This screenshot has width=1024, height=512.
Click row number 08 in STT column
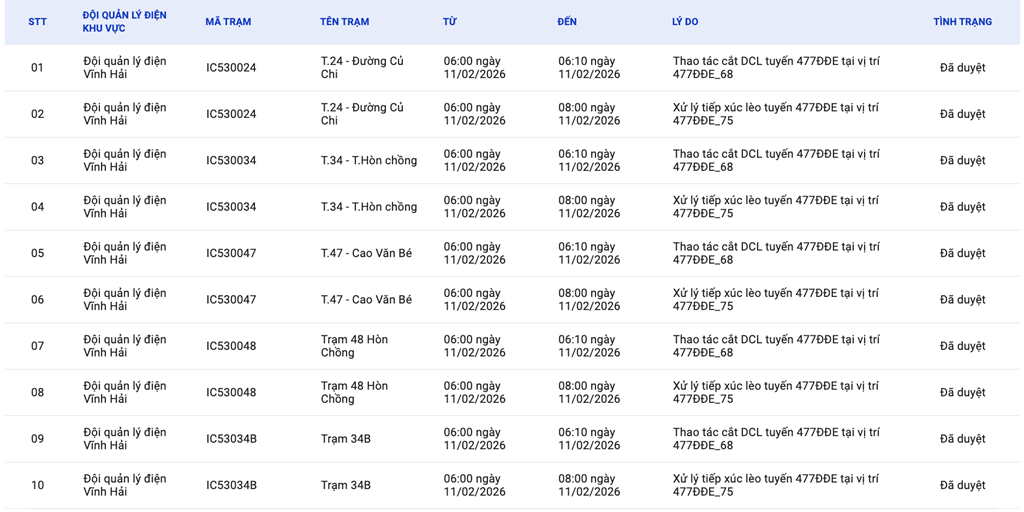pos(37,393)
